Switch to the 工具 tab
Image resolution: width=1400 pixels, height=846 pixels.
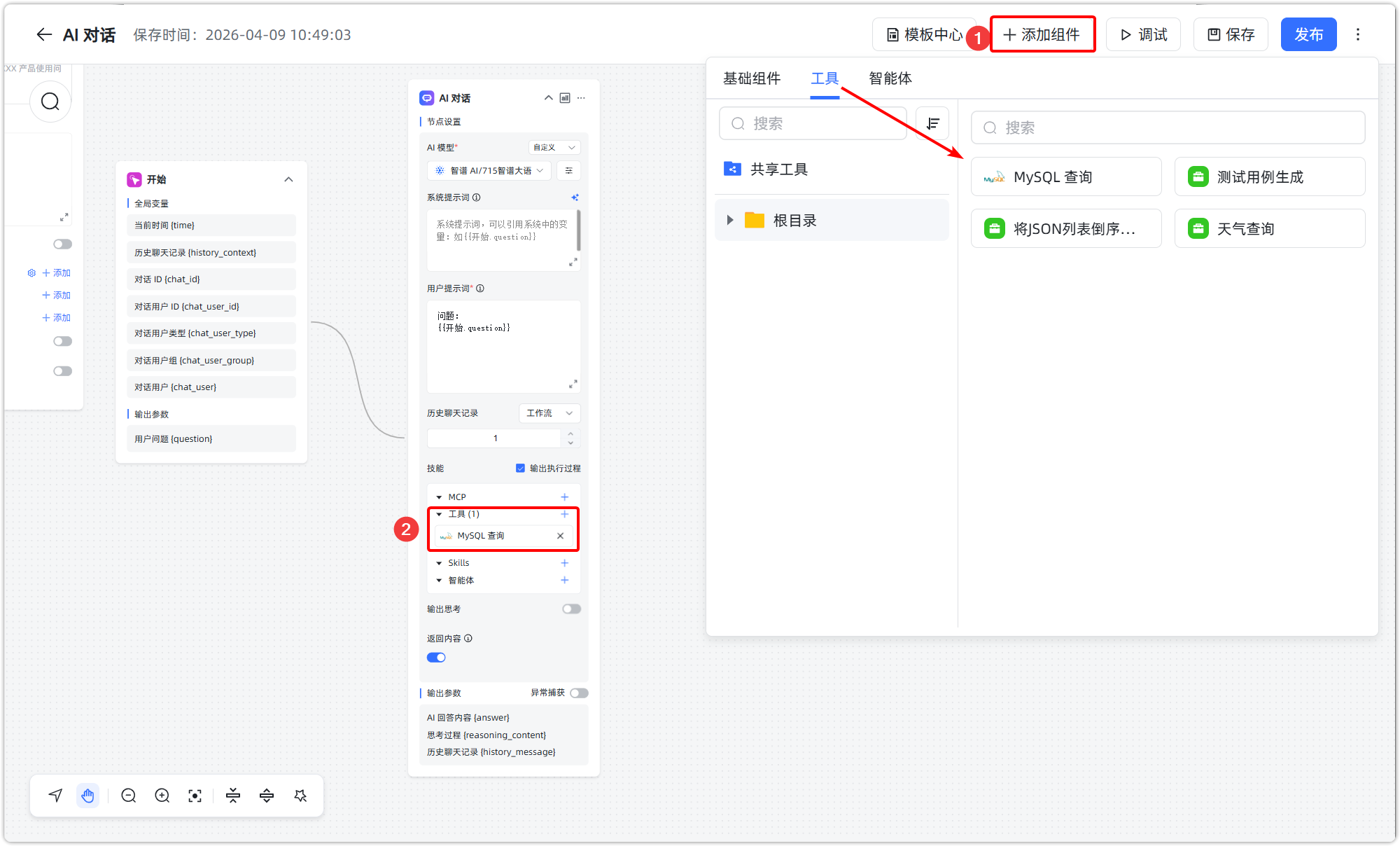825,78
